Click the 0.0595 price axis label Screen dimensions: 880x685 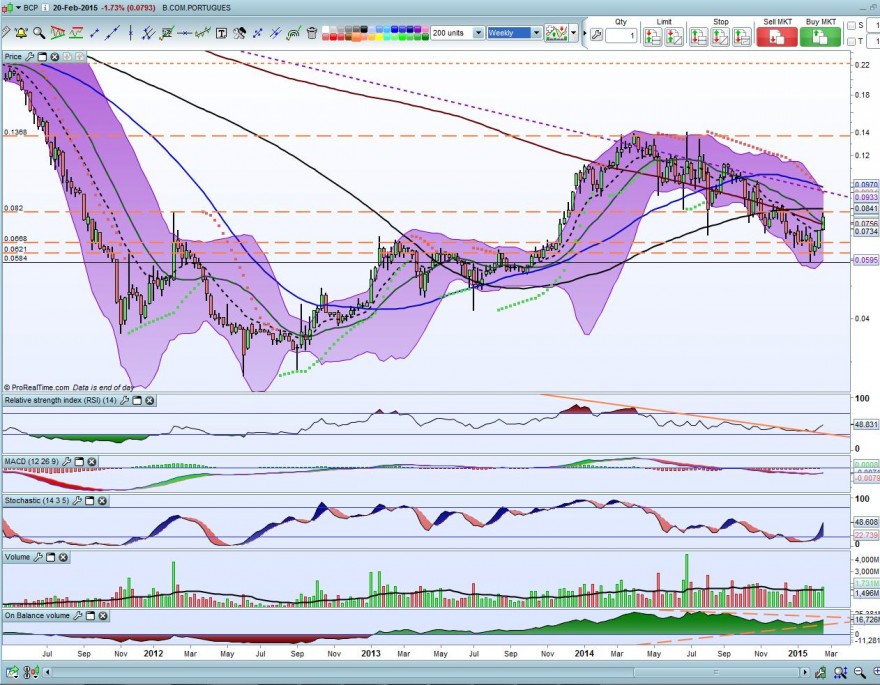pos(865,260)
